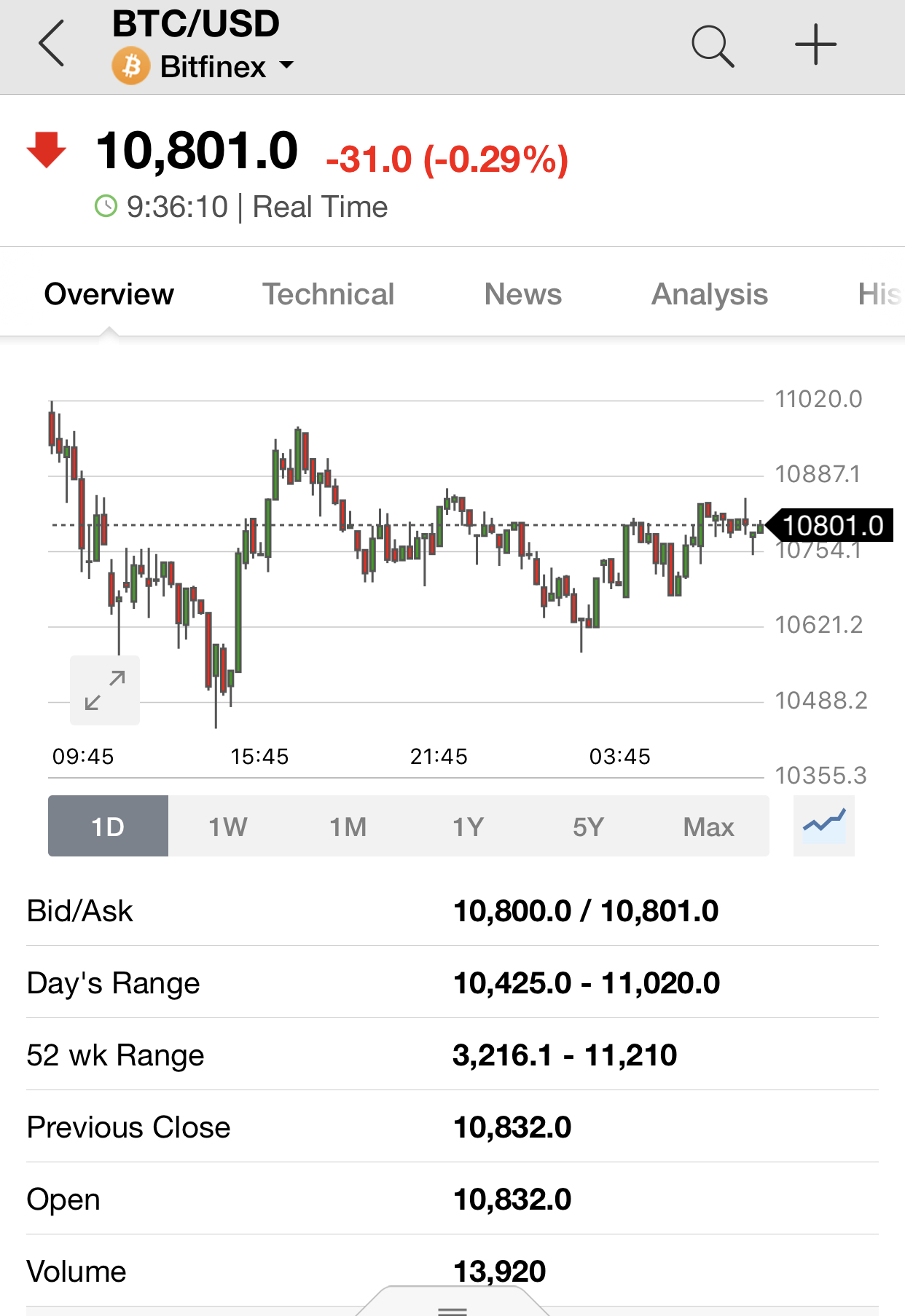Select the 1W time range
The image size is (905, 1316).
click(228, 827)
